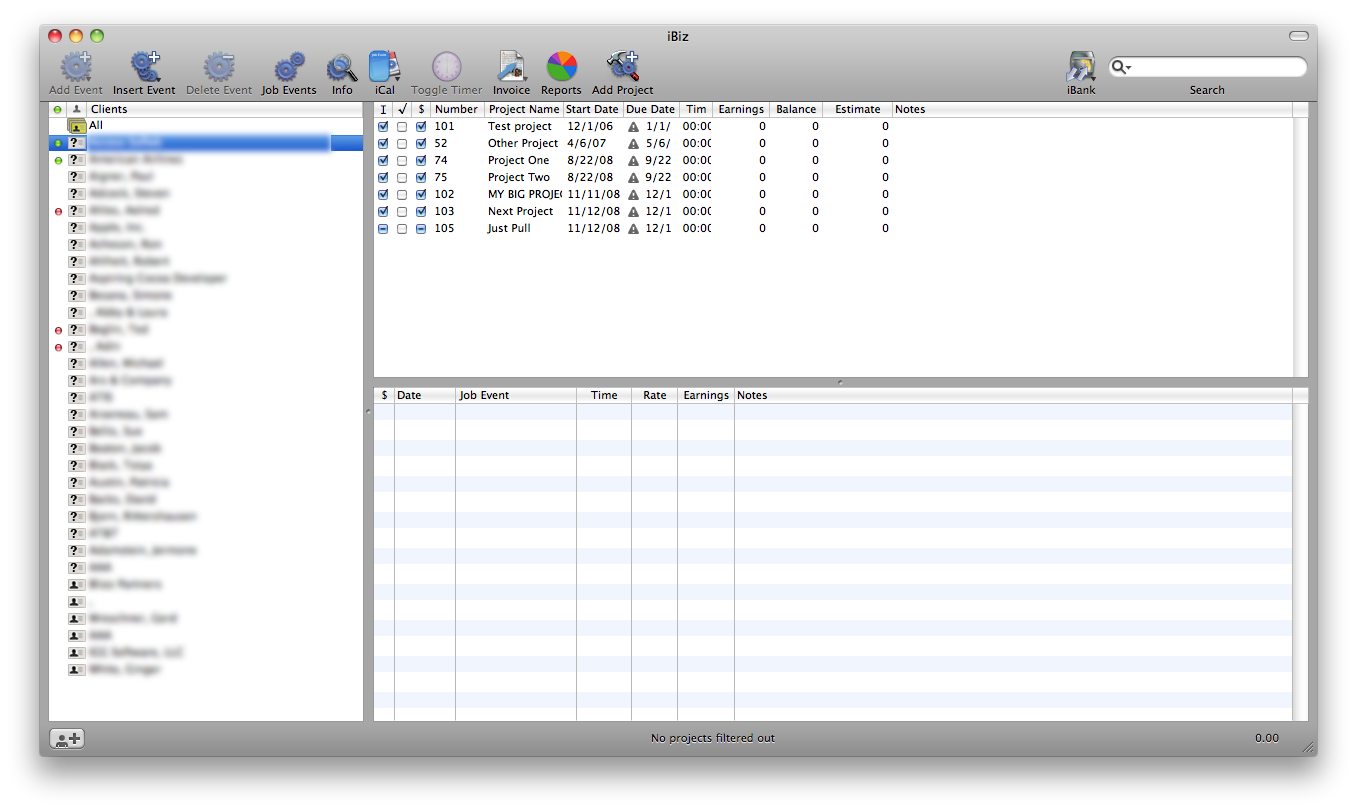Click the Add Project toolbar icon
Image resolution: width=1357 pixels, height=811 pixels.
pyautogui.click(x=622, y=68)
